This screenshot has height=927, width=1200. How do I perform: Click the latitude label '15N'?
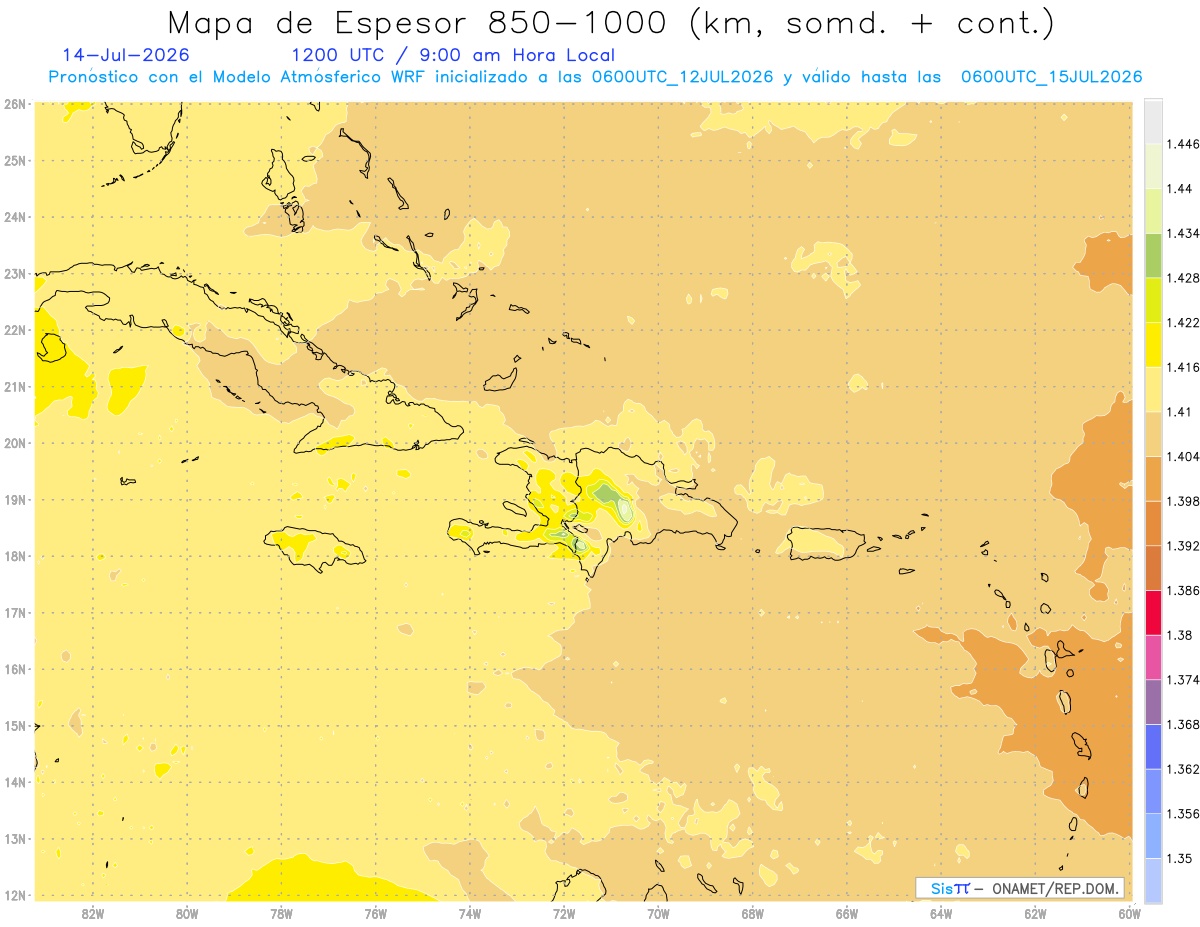[14, 725]
